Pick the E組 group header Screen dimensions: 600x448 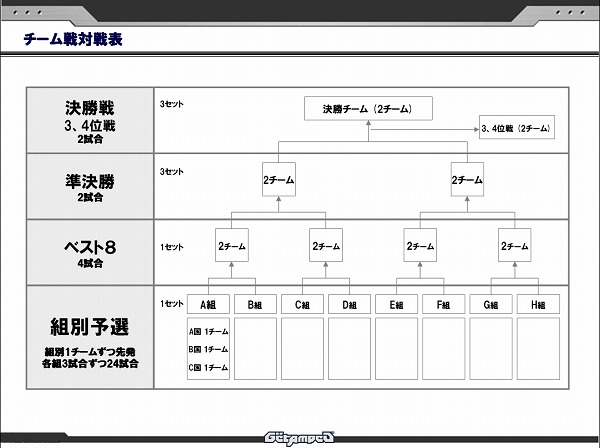(x=396, y=304)
